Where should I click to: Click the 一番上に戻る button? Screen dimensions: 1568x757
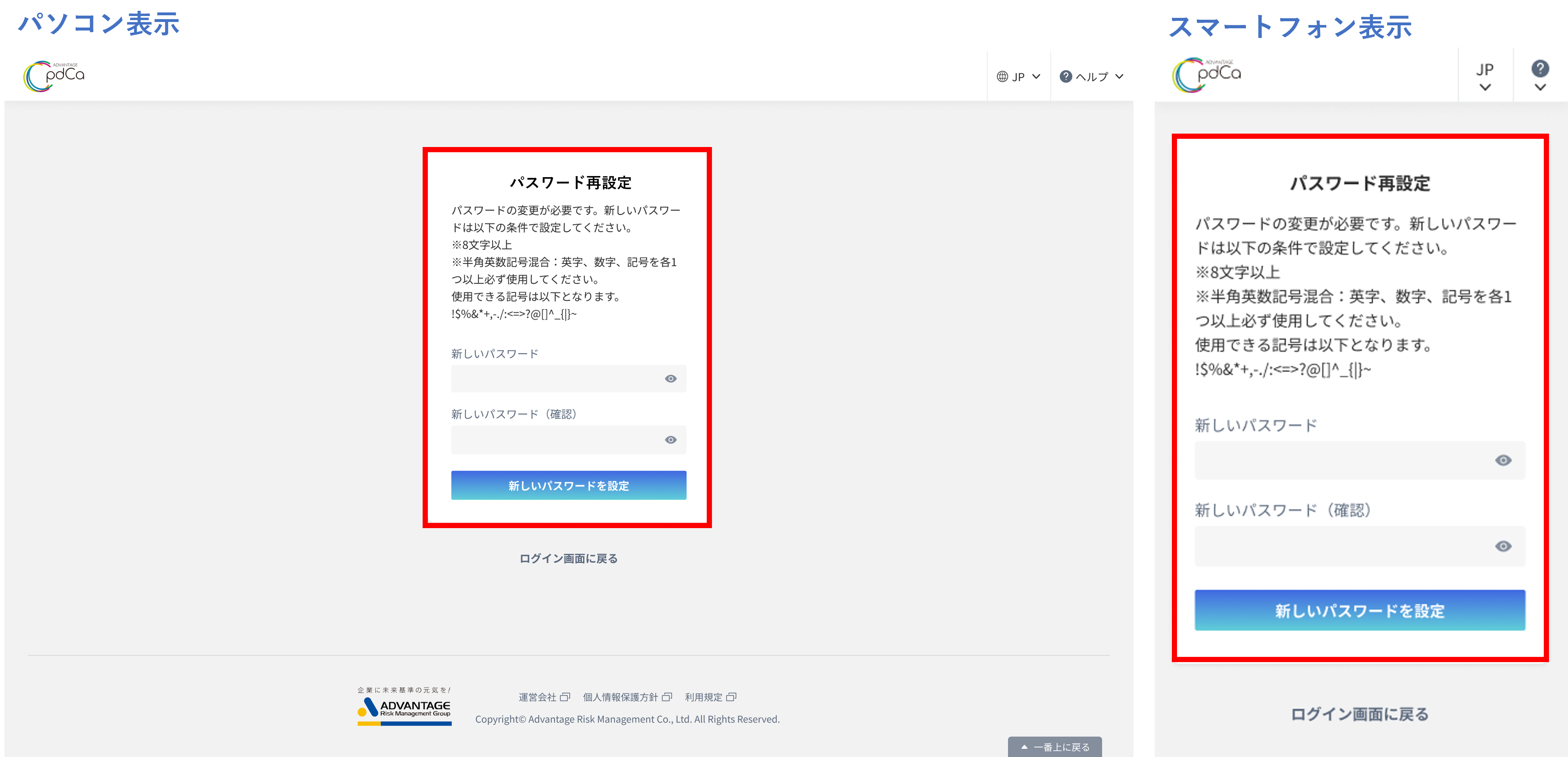point(1054,747)
